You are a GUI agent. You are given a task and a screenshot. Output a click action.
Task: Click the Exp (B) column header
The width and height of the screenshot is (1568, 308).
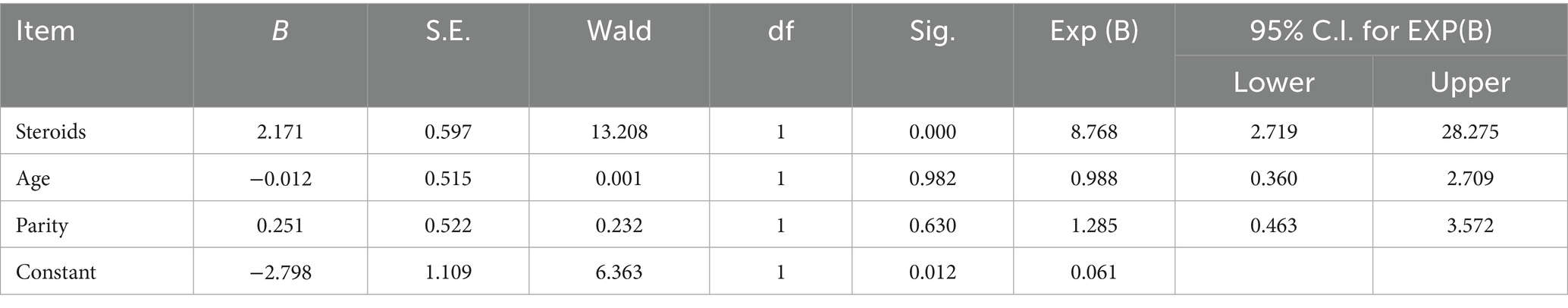point(1094,32)
